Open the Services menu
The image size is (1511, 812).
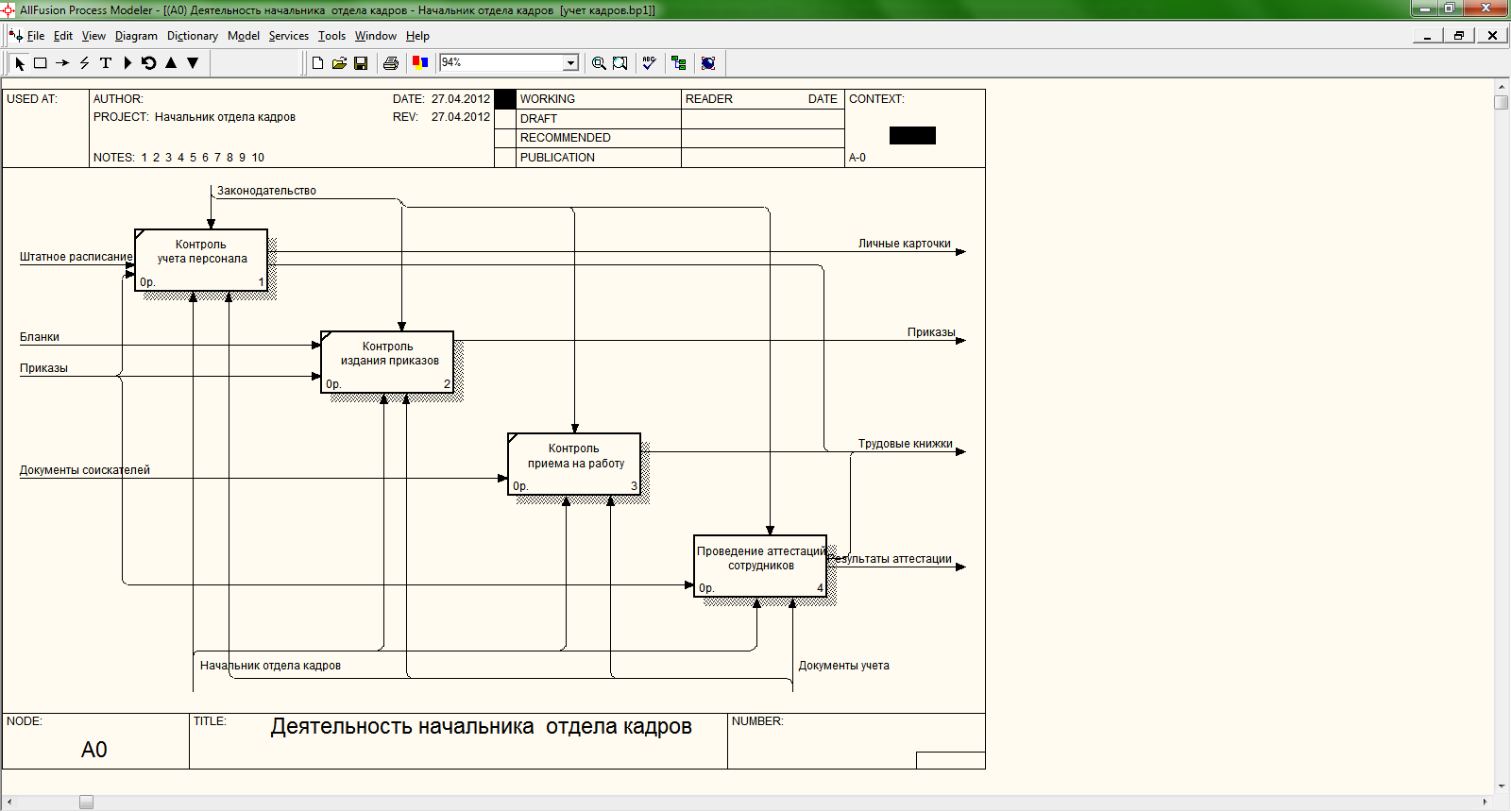coord(289,36)
